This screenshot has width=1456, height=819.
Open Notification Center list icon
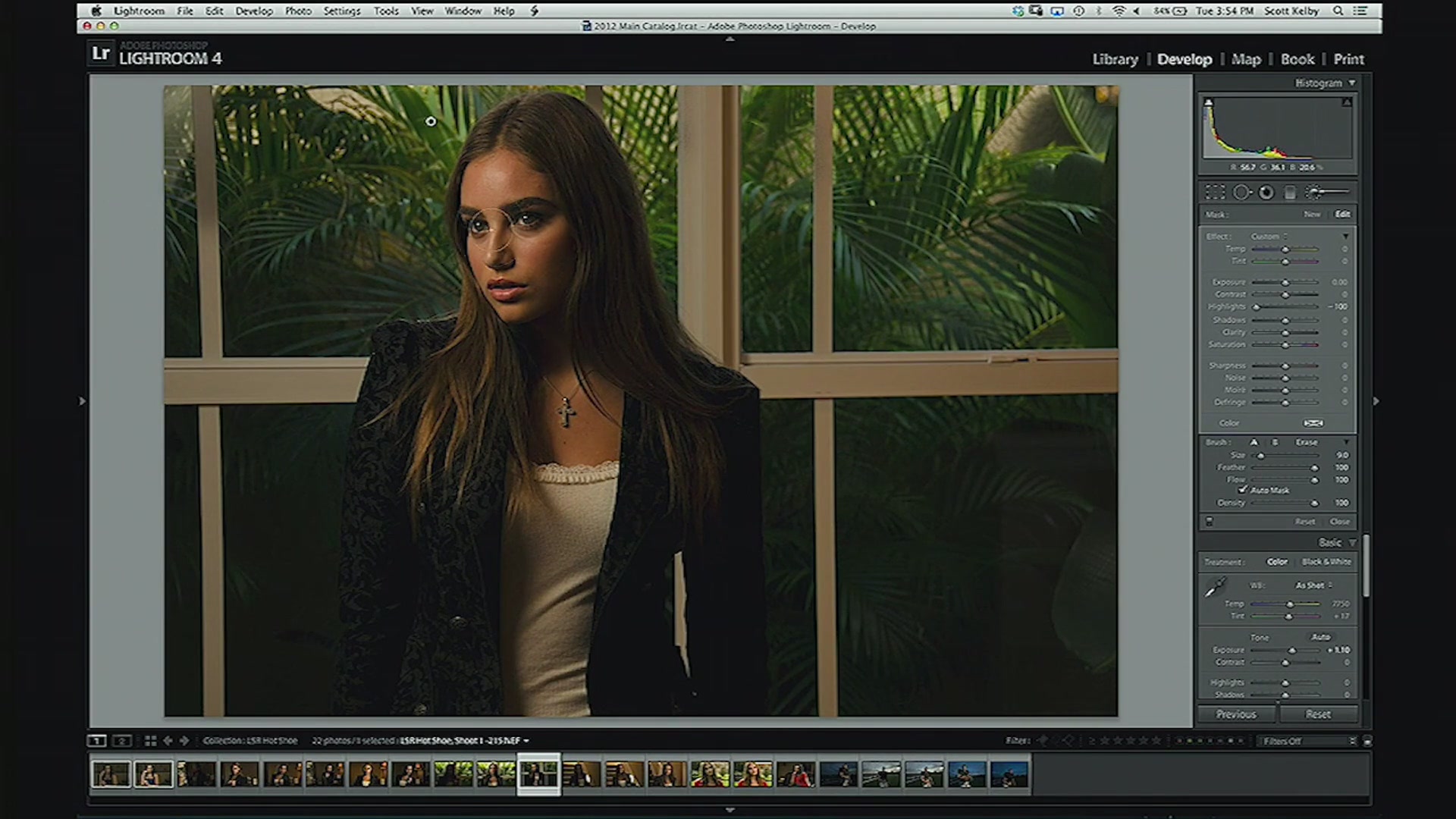point(1361,11)
